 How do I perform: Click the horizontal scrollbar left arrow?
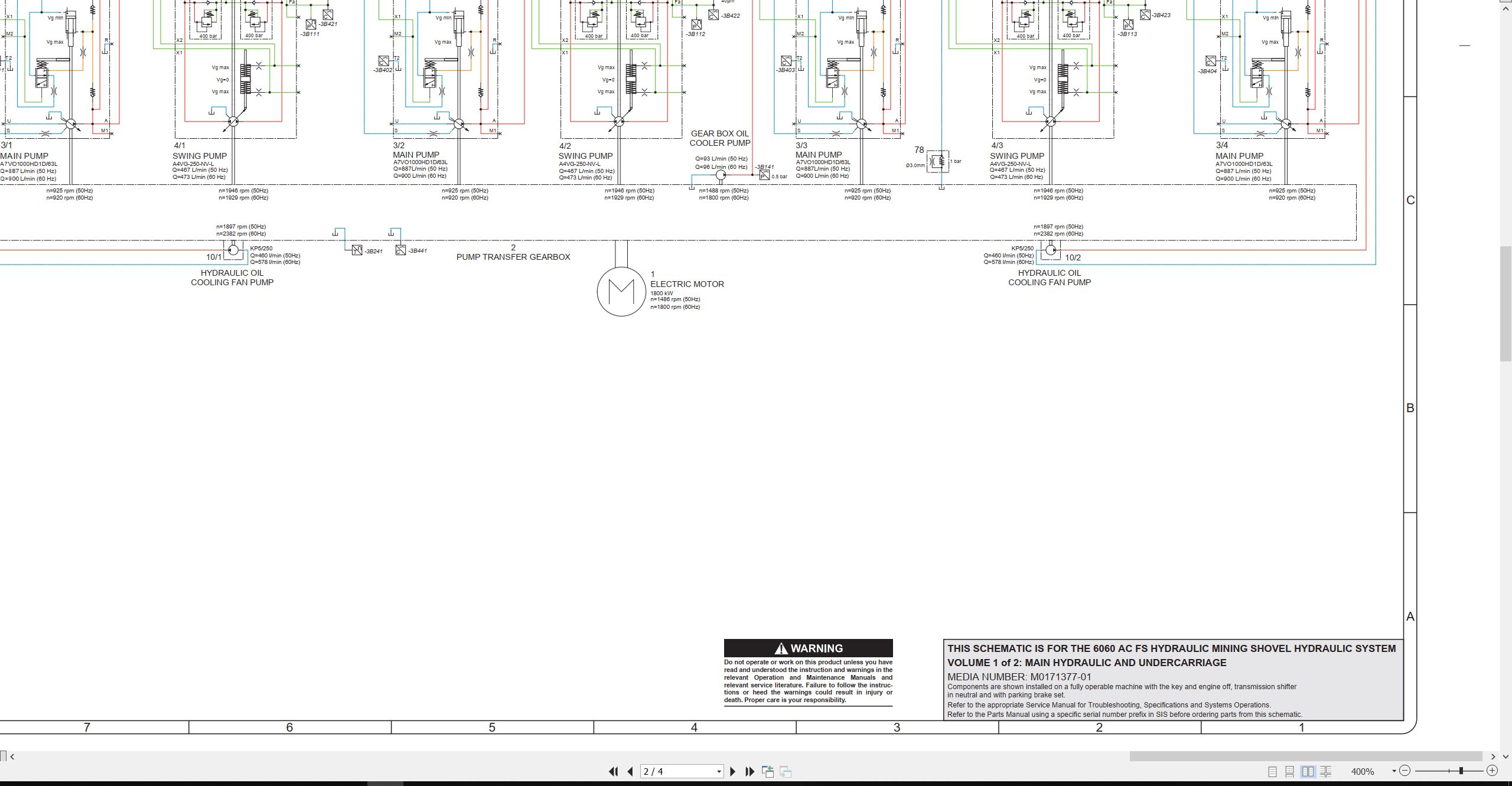(12, 756)
